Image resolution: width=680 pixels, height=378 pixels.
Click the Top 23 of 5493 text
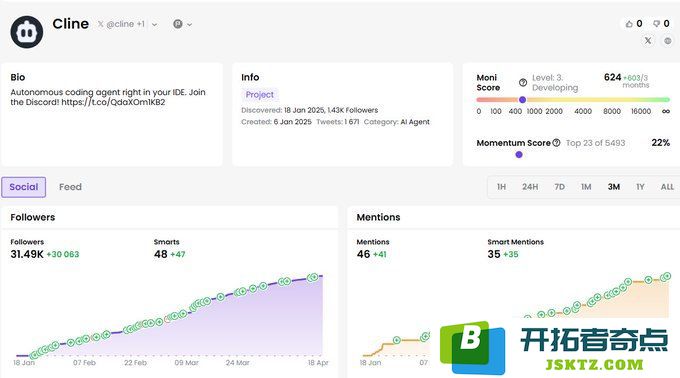coord(595,143)
